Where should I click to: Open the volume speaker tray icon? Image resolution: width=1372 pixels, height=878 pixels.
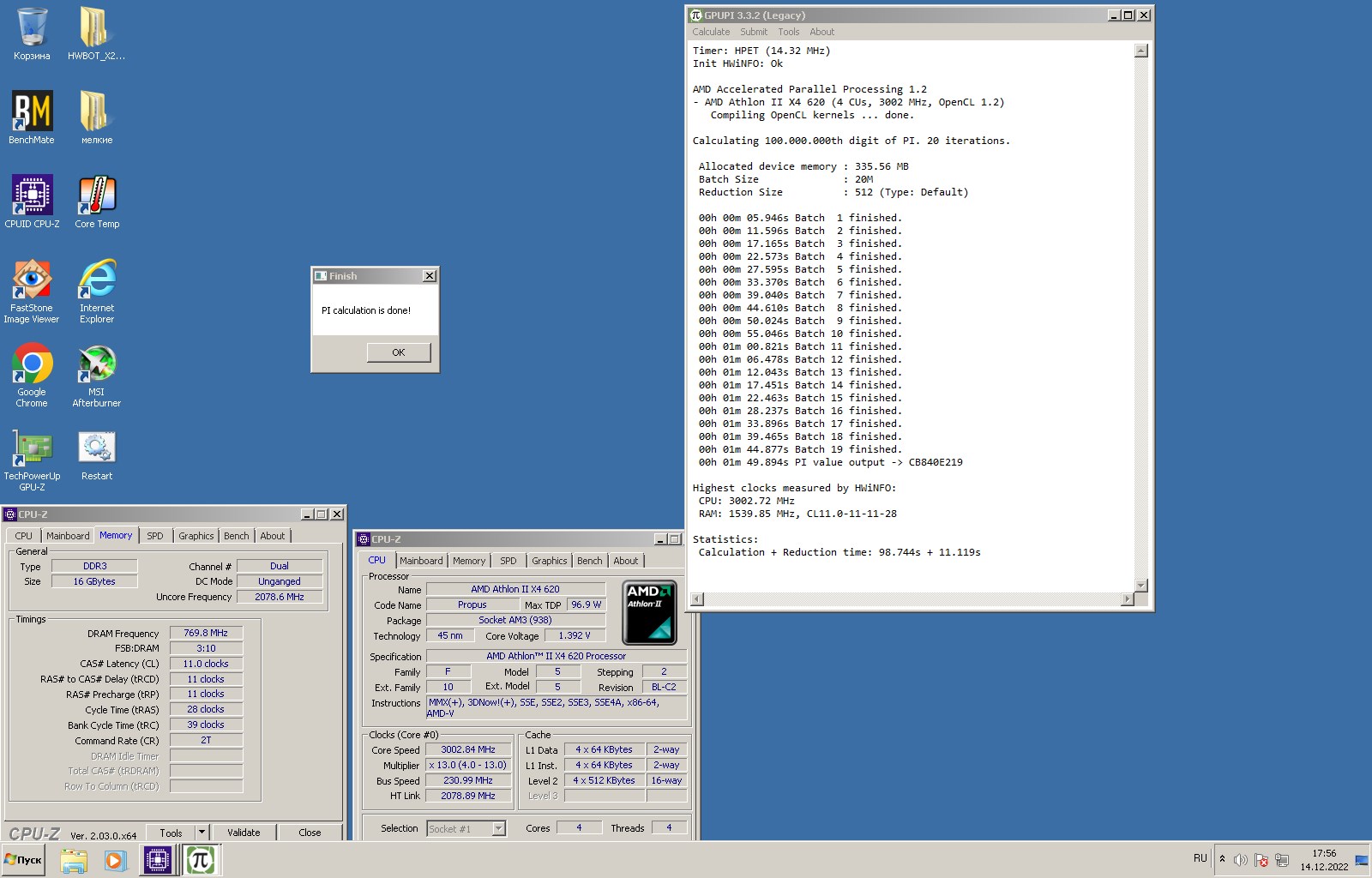1240,860
